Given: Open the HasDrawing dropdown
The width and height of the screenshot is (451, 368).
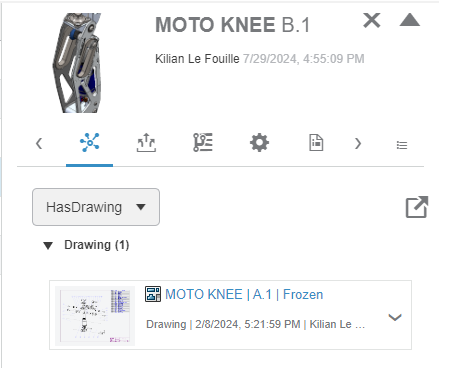Looking at the screenshot, I should (96, 207).
